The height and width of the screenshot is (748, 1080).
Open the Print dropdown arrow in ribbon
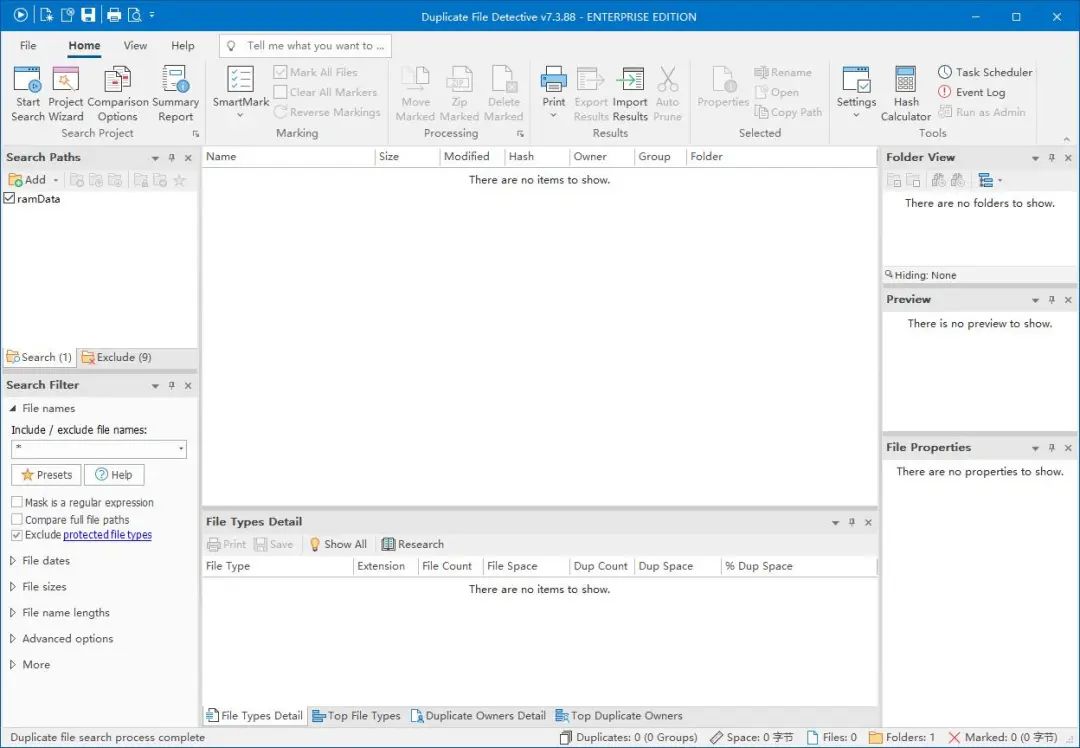click(x=554, y=115)
